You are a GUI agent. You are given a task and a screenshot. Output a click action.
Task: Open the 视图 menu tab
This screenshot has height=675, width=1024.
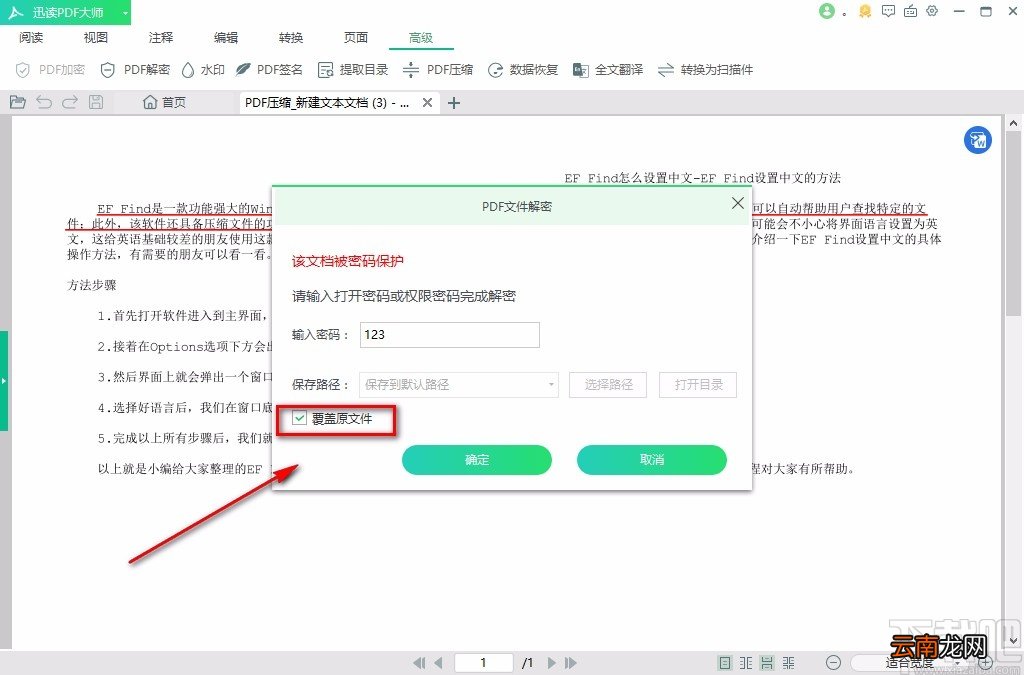(x=96, y=38)
